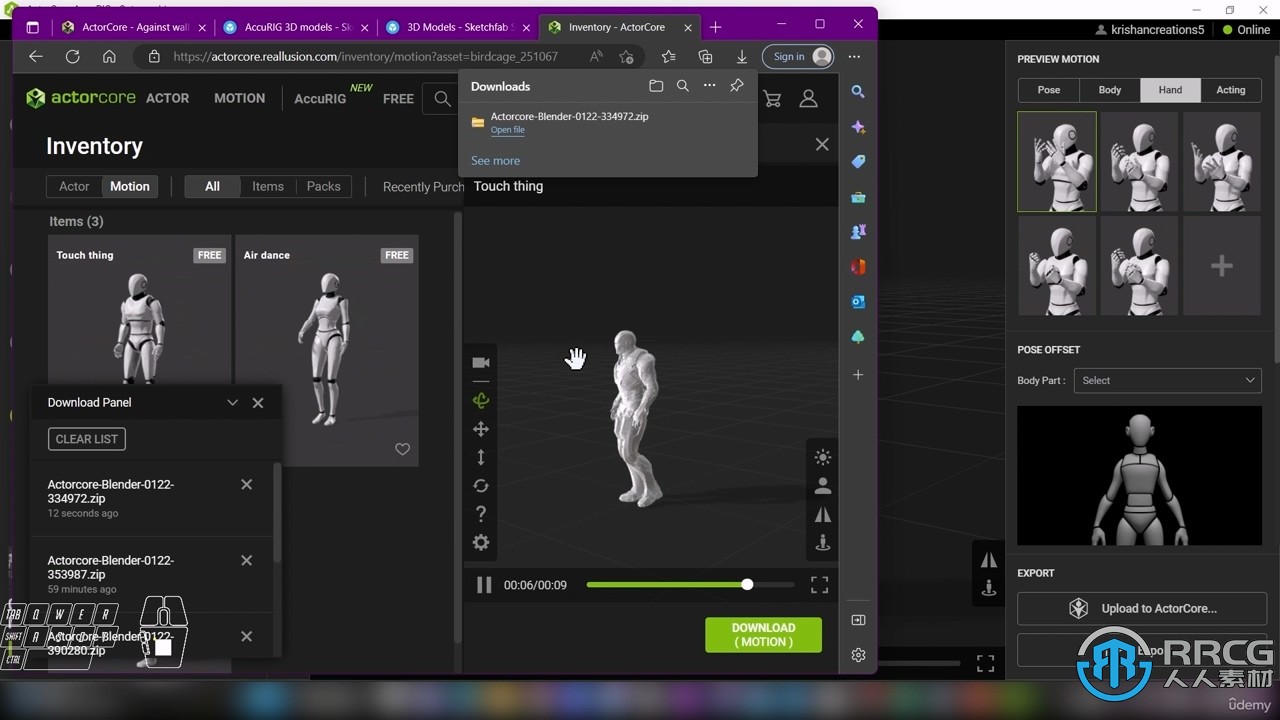Pin the Downloads popup

point(736,86)
